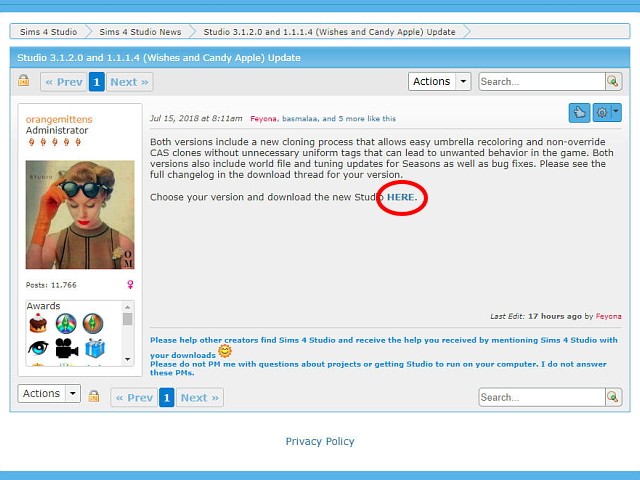
Task: Click the post timestamp Jul 15, 2018
Action: (196, 118)
